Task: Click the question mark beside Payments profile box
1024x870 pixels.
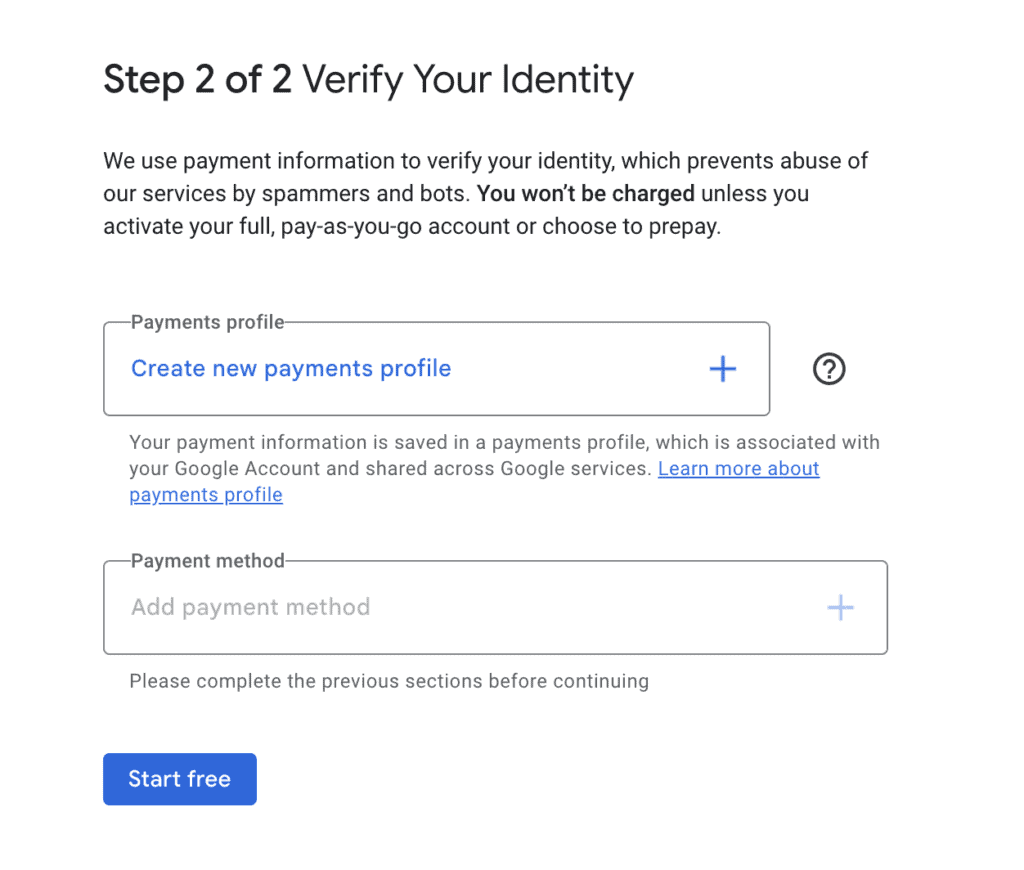Action: pyautogui.click(x=828, y=369)
